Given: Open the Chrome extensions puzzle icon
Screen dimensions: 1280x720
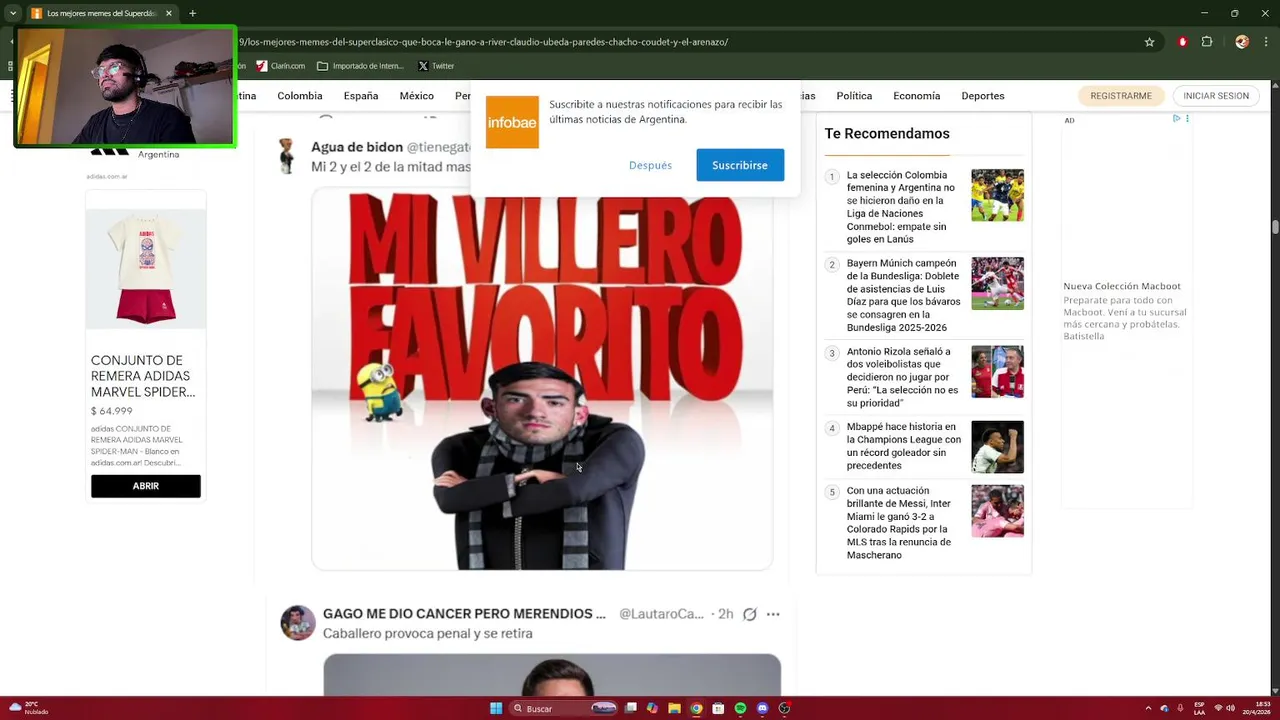Looking at the screenshot, I should click(x=1207, y=42).
